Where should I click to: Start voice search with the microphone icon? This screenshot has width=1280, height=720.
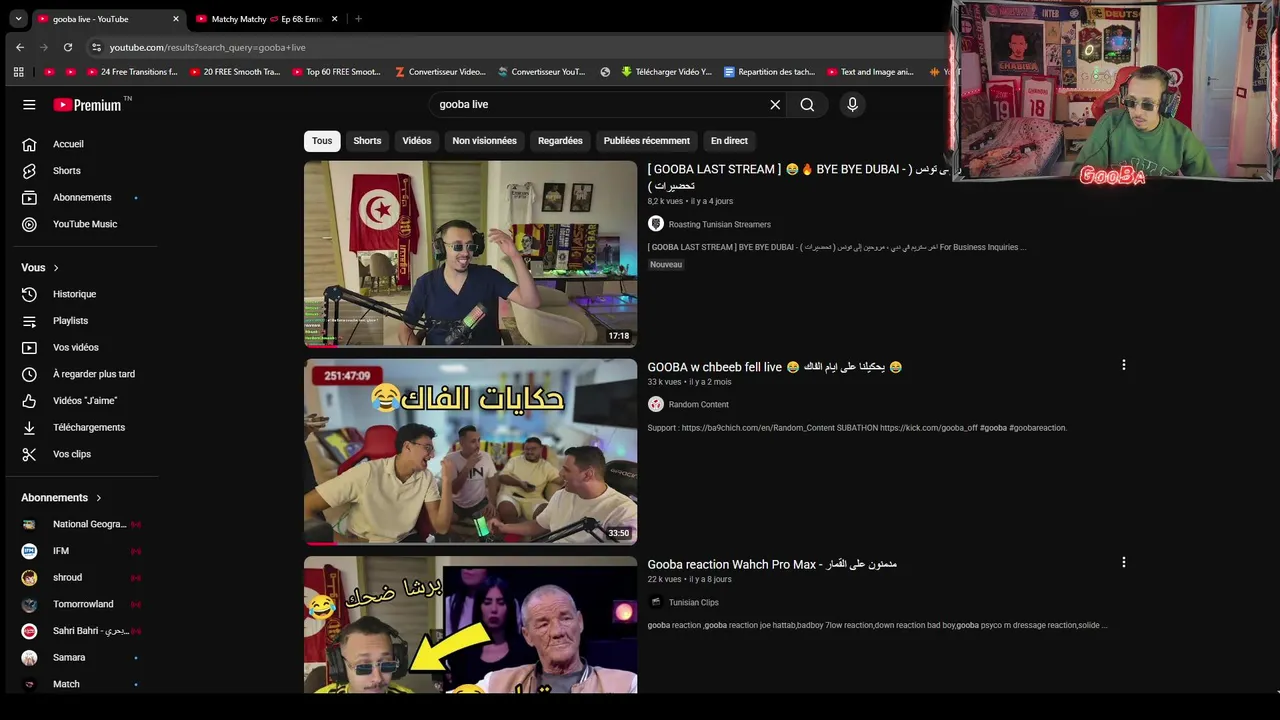tap(852, 105)
